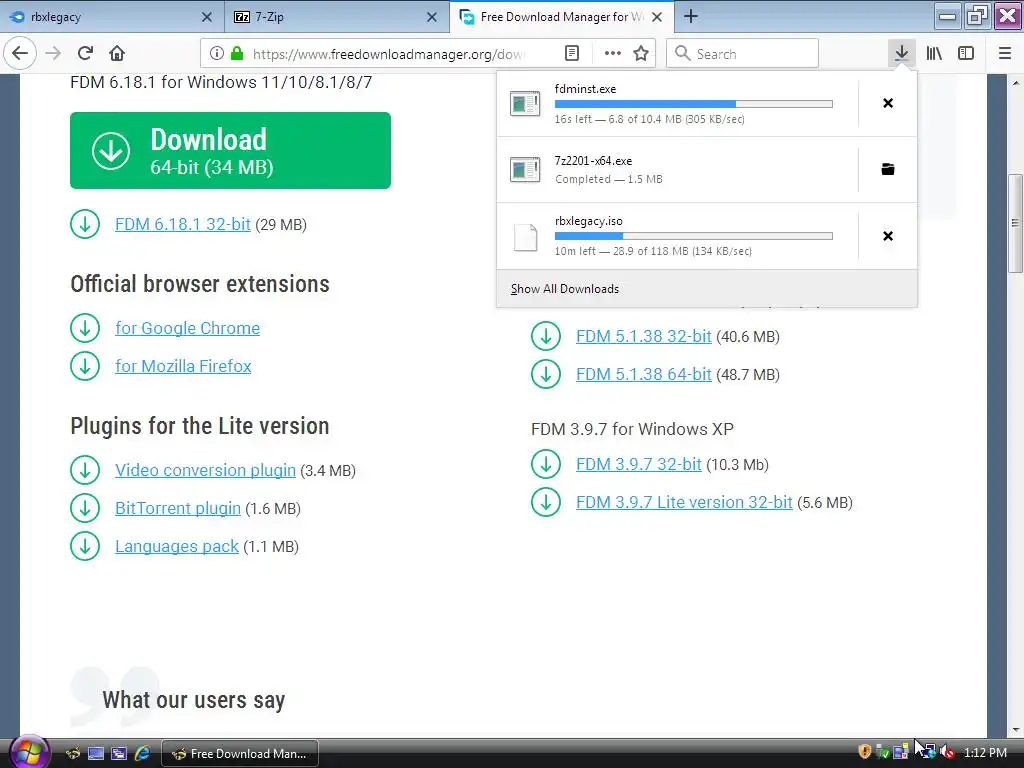Image resolution: width=1024 pixels, height=768 pixels.
Task: Click the downloads toolbar arrow button
Action: click(901, 54)
